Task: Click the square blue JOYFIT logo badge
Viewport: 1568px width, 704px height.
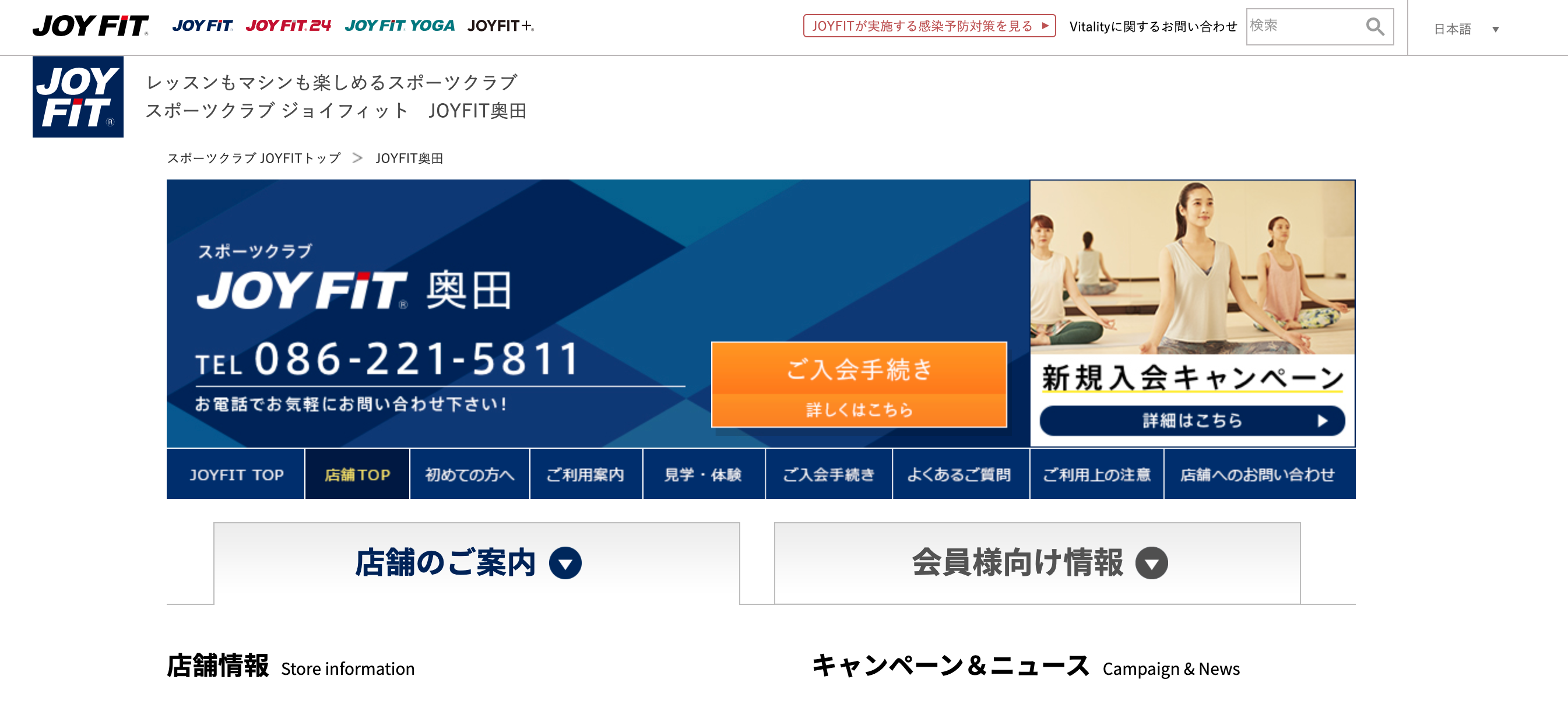Action: (78, 97)
